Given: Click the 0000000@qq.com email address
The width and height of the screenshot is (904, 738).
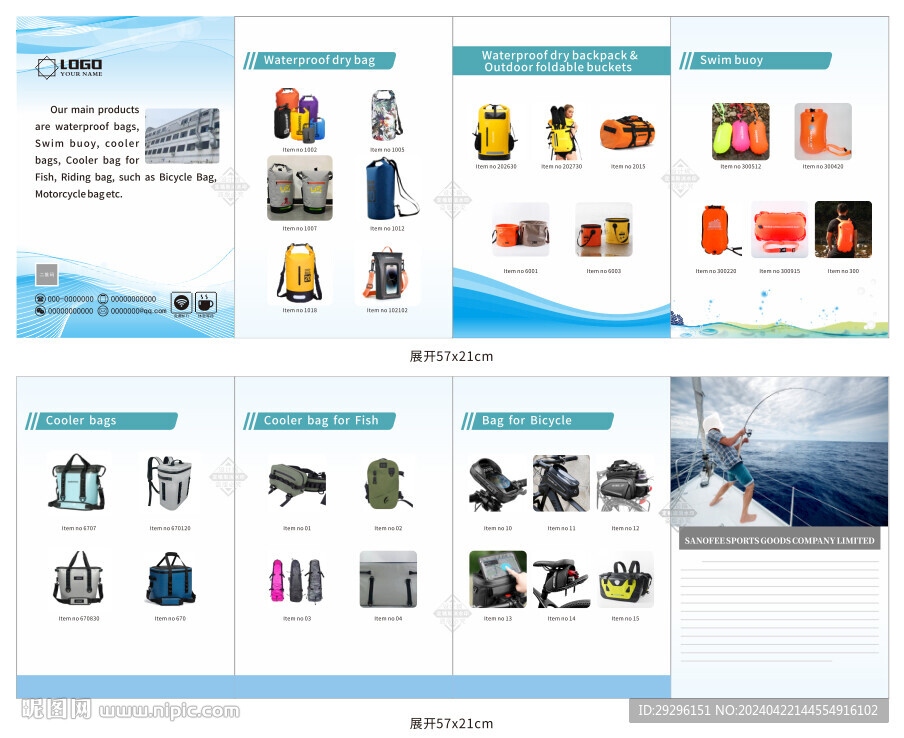Looking at the screenshot, I should (x=138, y=311).
